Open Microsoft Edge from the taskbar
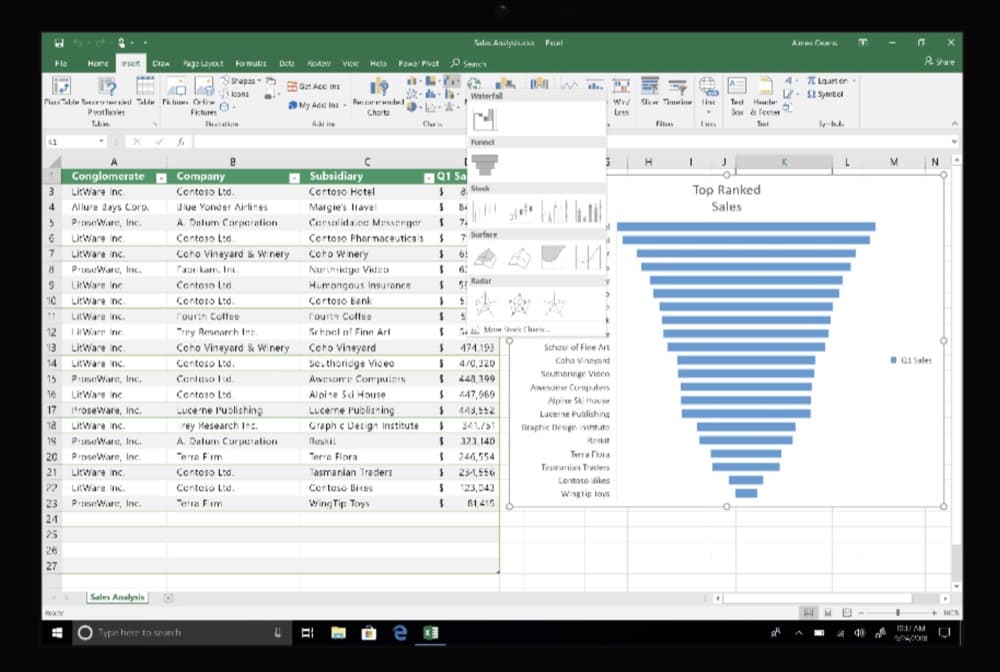The width and height of the screenshot is (1000, 672). click(400, 632)
